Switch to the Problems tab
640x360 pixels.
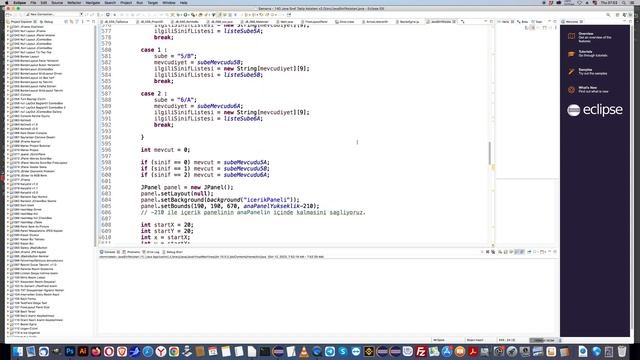[131, 252]
